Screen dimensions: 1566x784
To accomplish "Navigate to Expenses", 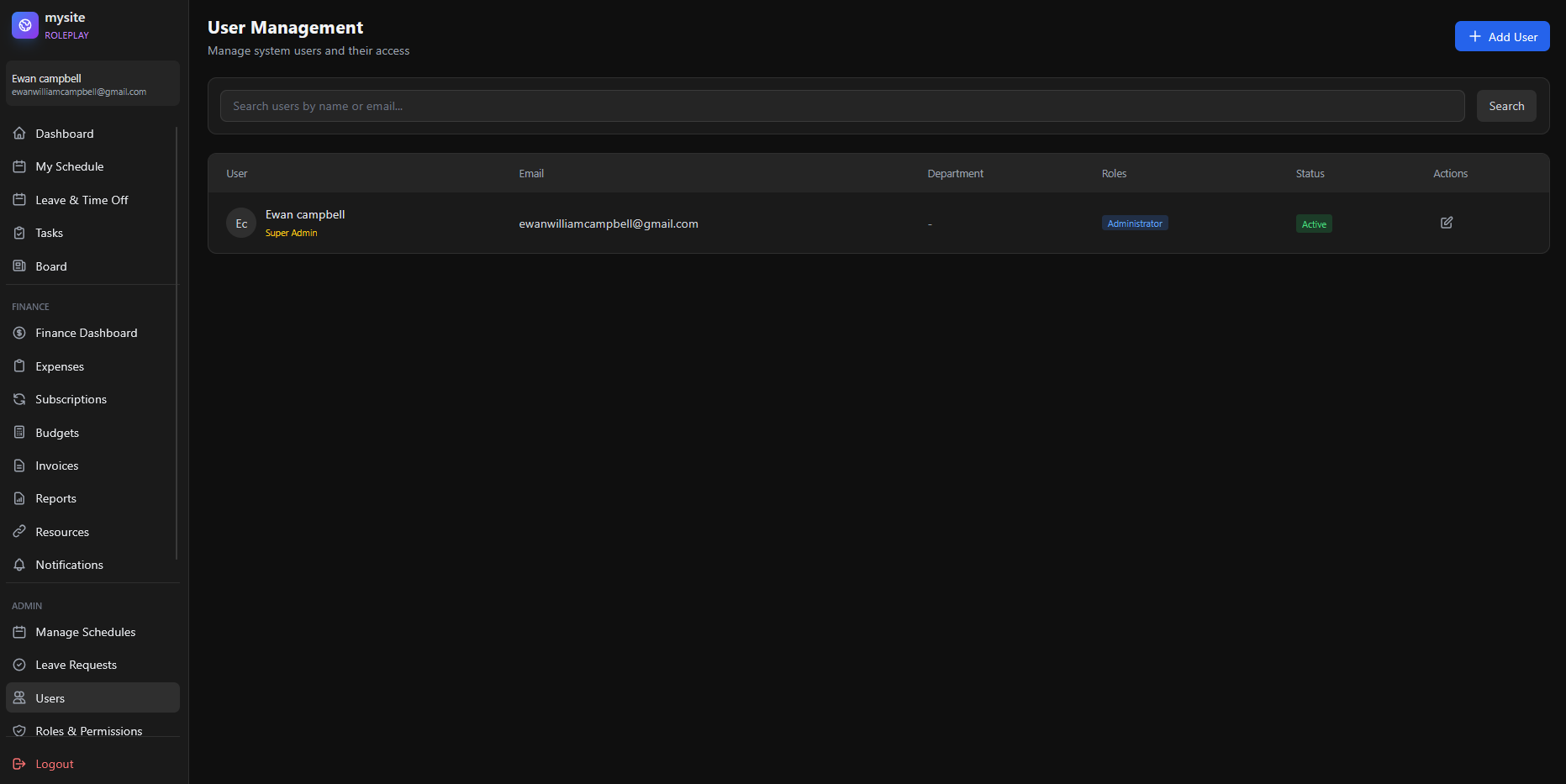I will (60, 366).
